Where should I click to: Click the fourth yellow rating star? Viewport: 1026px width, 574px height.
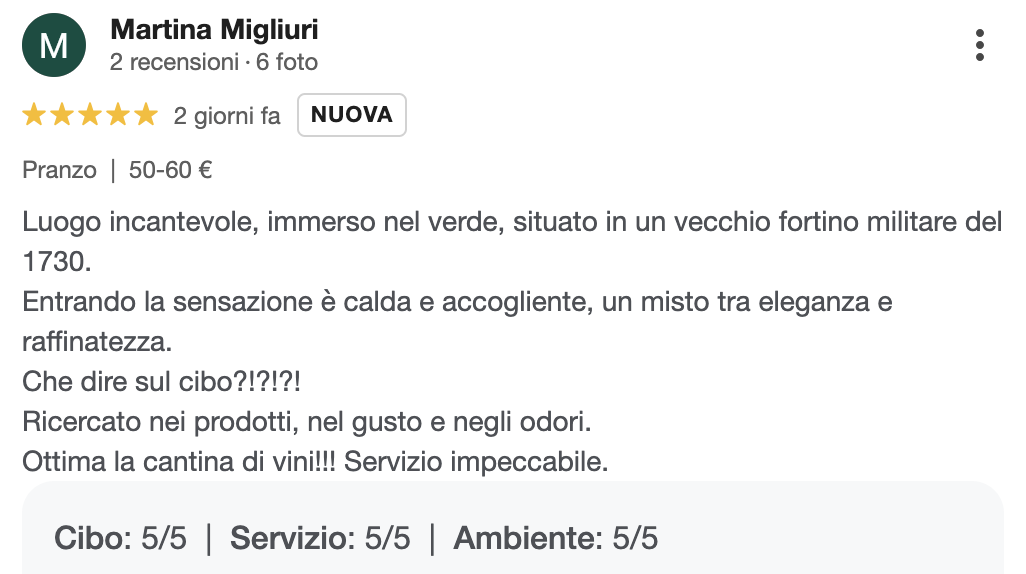click(x=118, y=115)
